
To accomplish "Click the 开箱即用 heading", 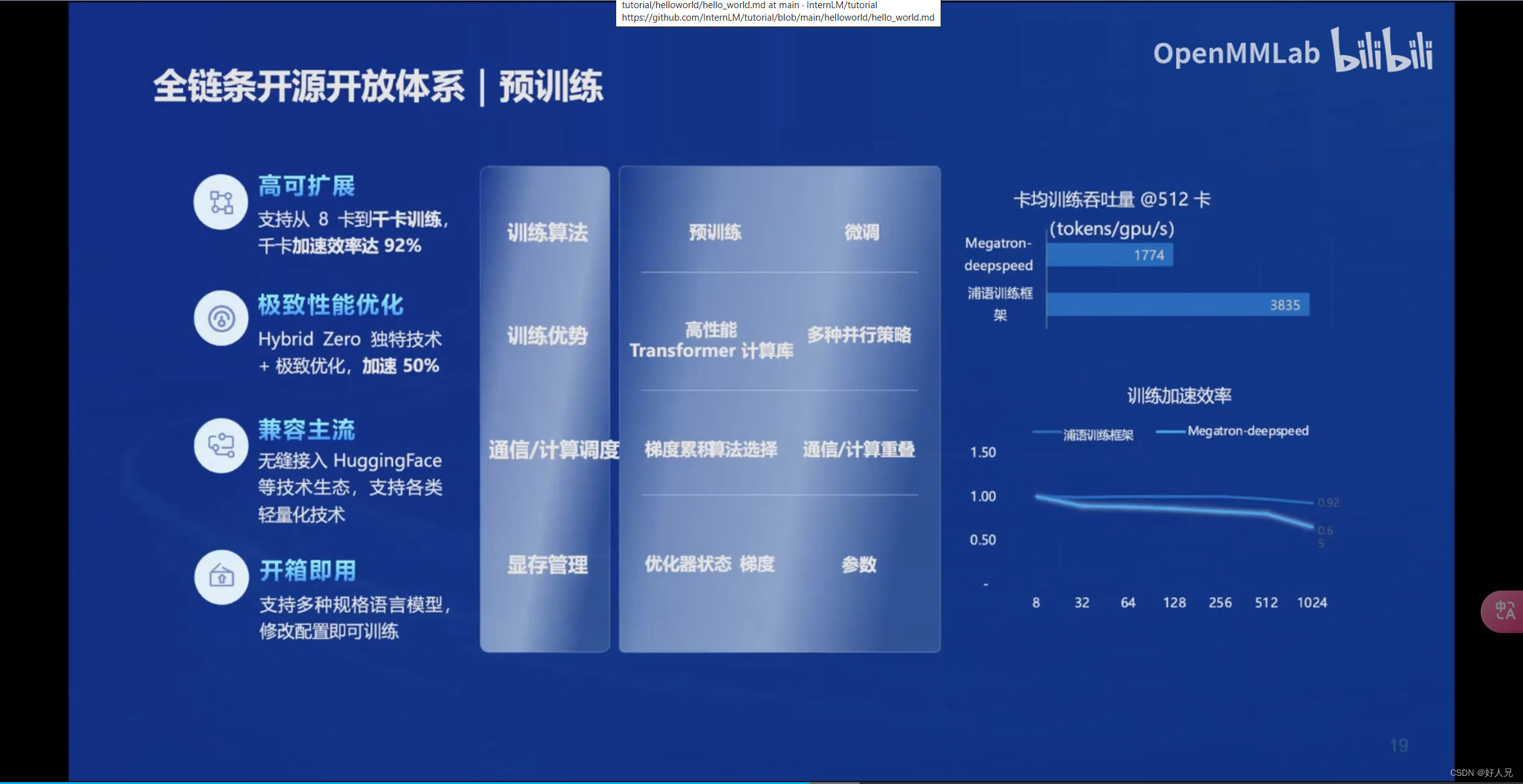I will (x=307, y=570).
